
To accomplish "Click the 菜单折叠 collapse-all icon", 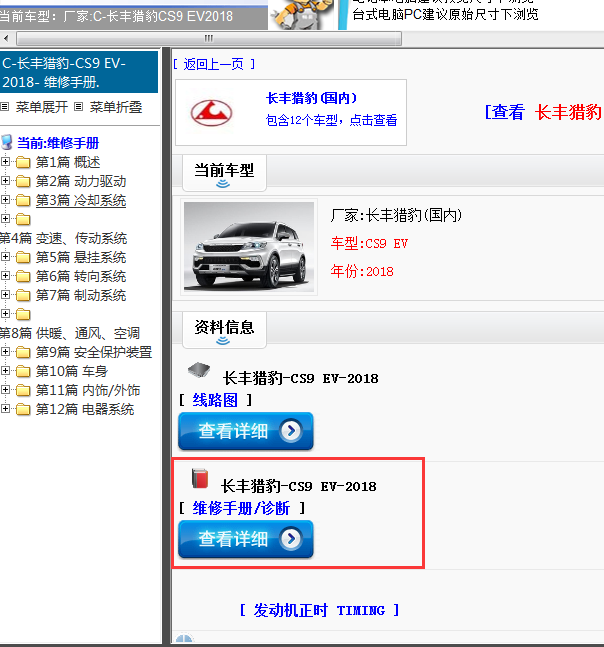I will pos(78,107).
